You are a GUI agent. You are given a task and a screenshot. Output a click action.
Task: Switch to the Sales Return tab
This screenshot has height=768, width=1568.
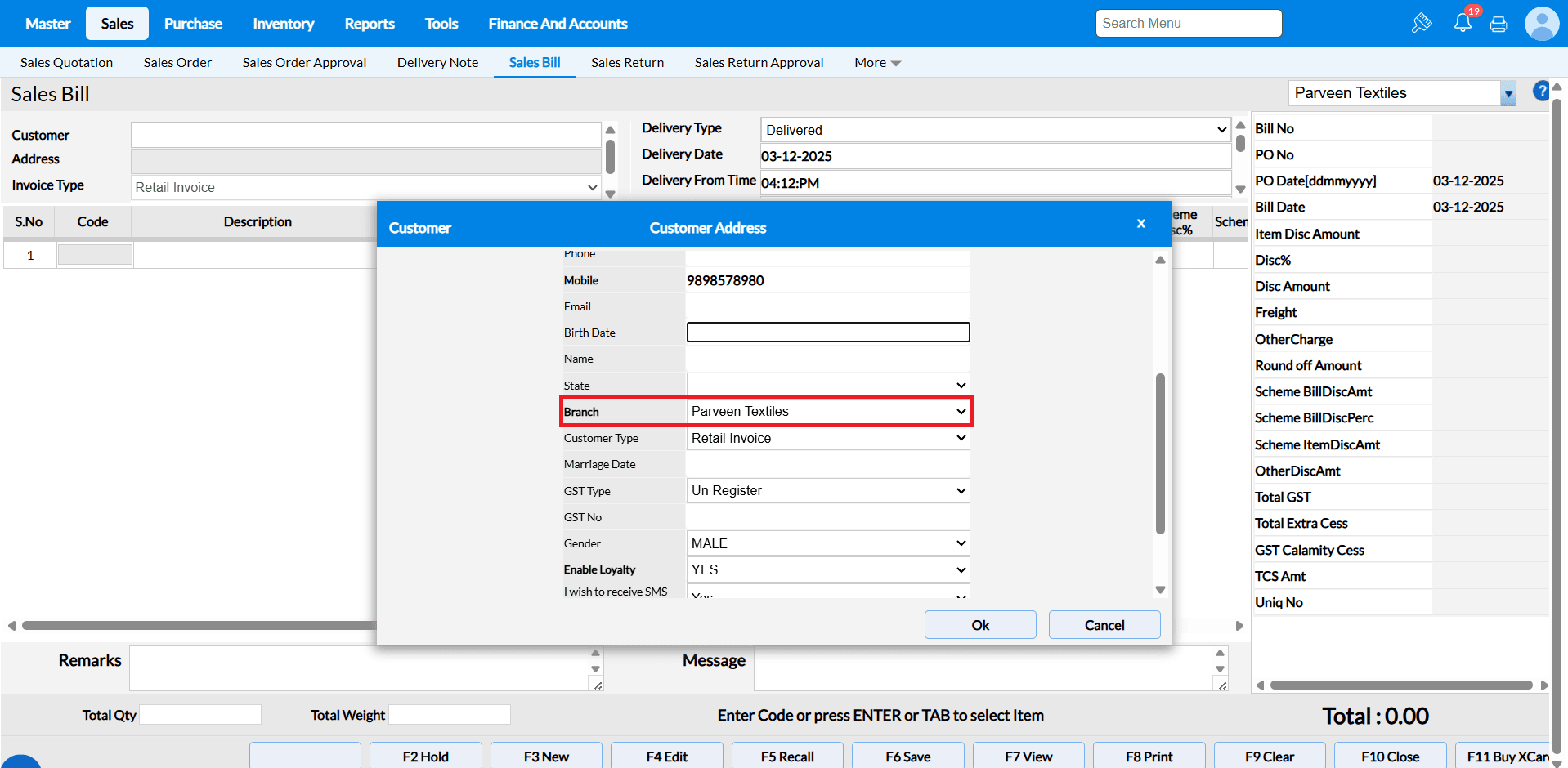click(627, 63)
